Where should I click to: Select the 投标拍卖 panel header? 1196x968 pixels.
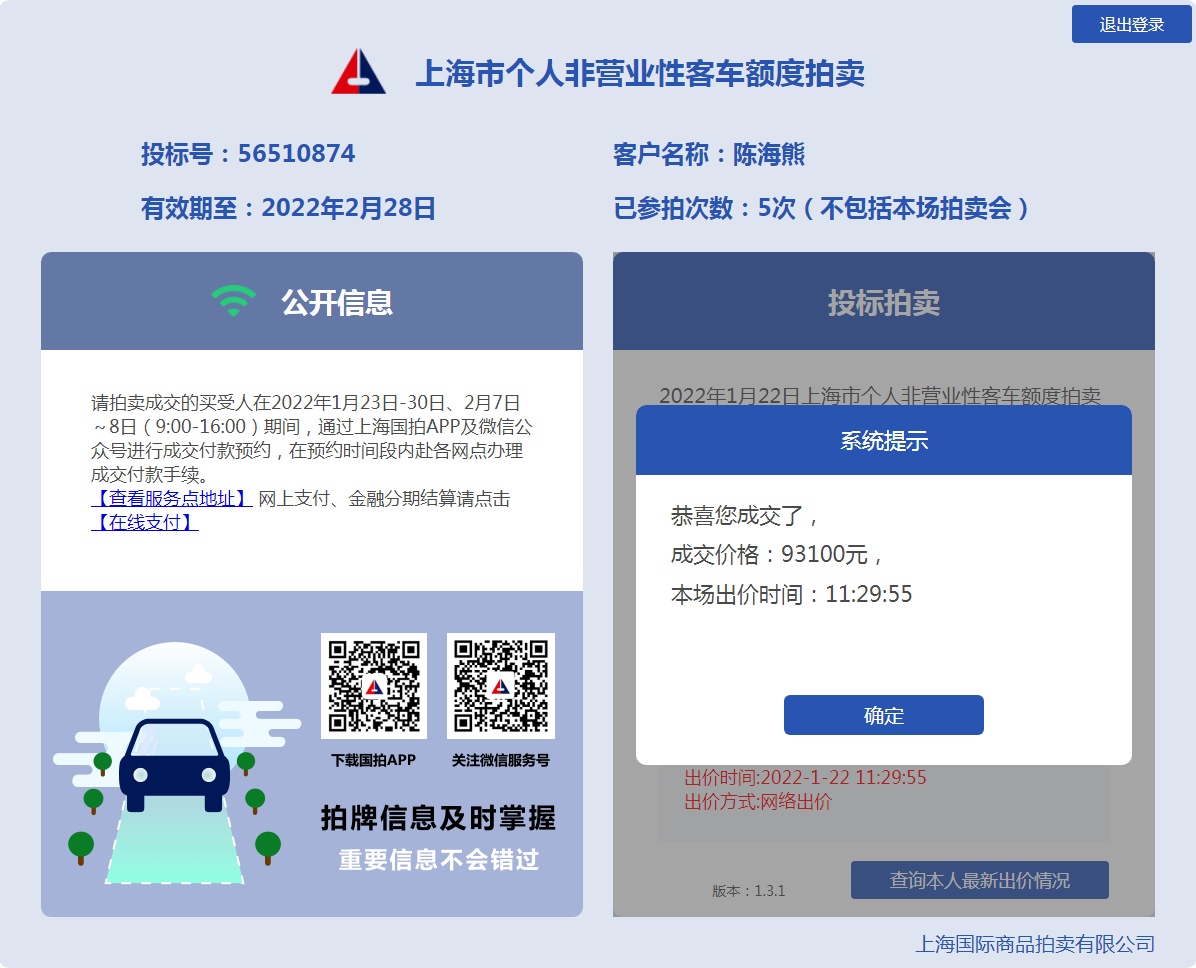pos(883,301)
